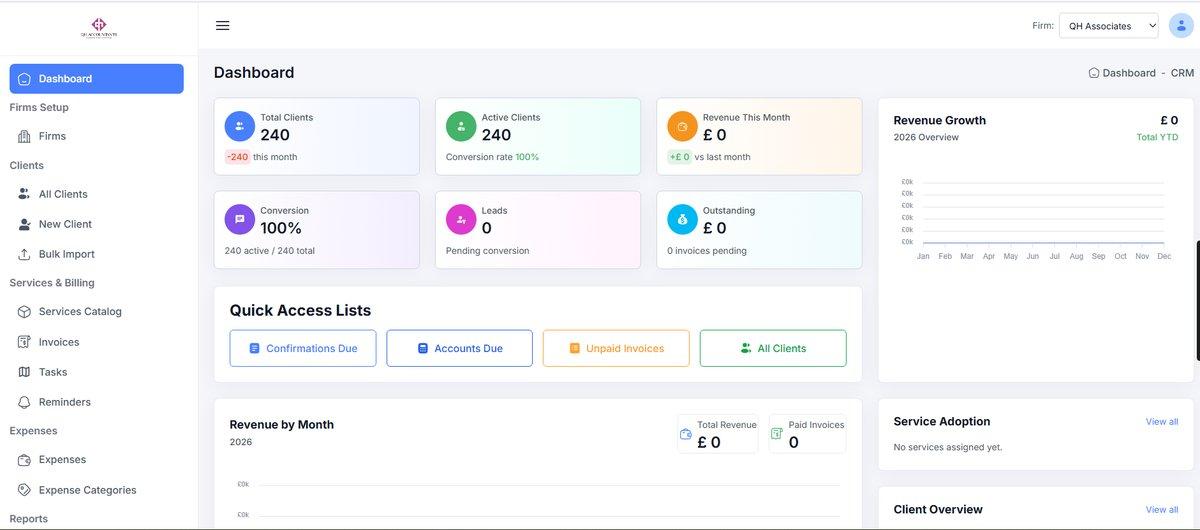The image size is (1200, 530).
Task: Click the Revenue Growth heading
Action: pyautogui.click(x=940, y=120)
